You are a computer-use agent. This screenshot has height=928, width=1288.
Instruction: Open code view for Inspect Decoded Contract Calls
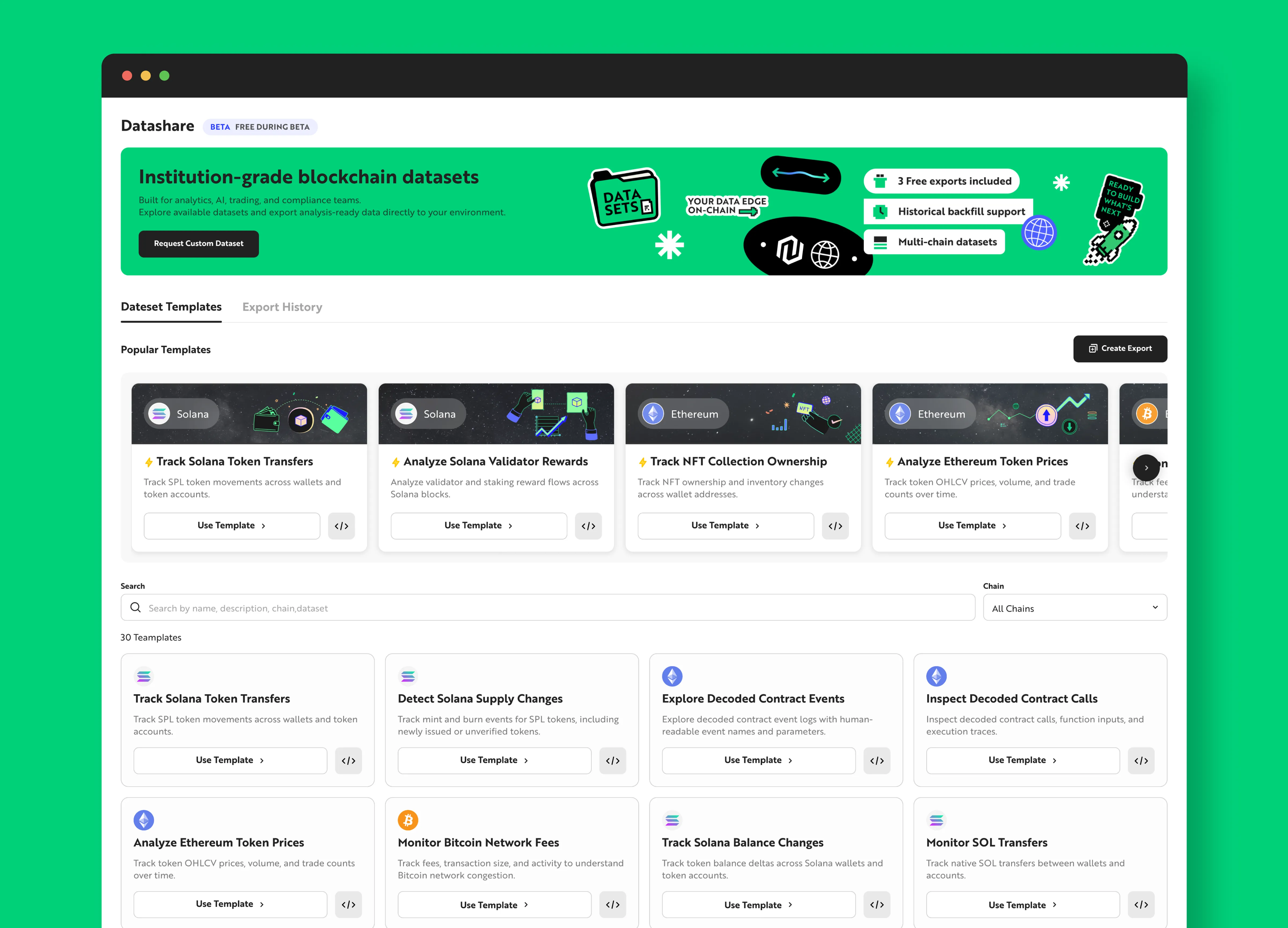[1141, 761]
